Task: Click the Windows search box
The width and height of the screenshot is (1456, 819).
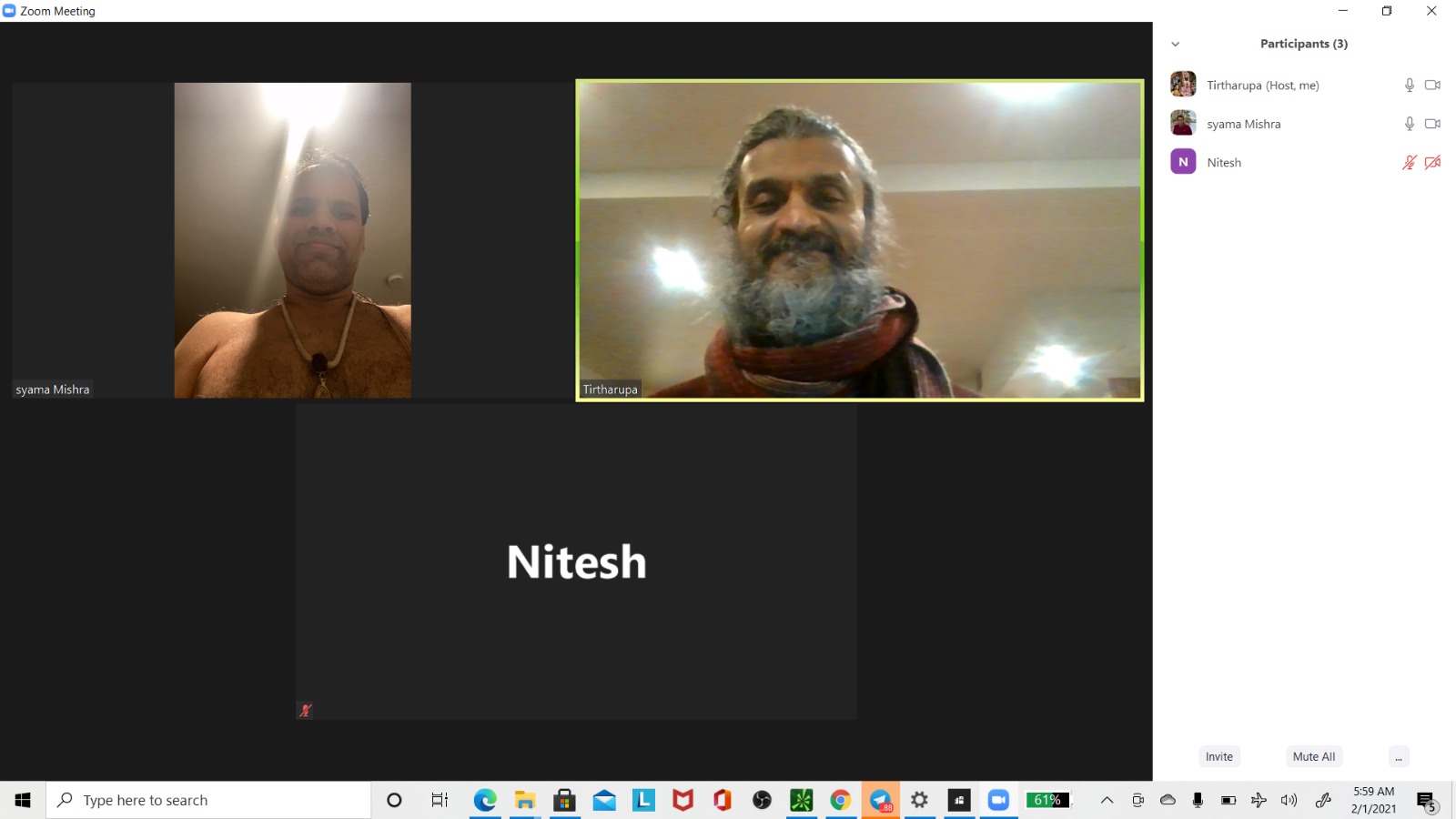Action: [209, 800]
